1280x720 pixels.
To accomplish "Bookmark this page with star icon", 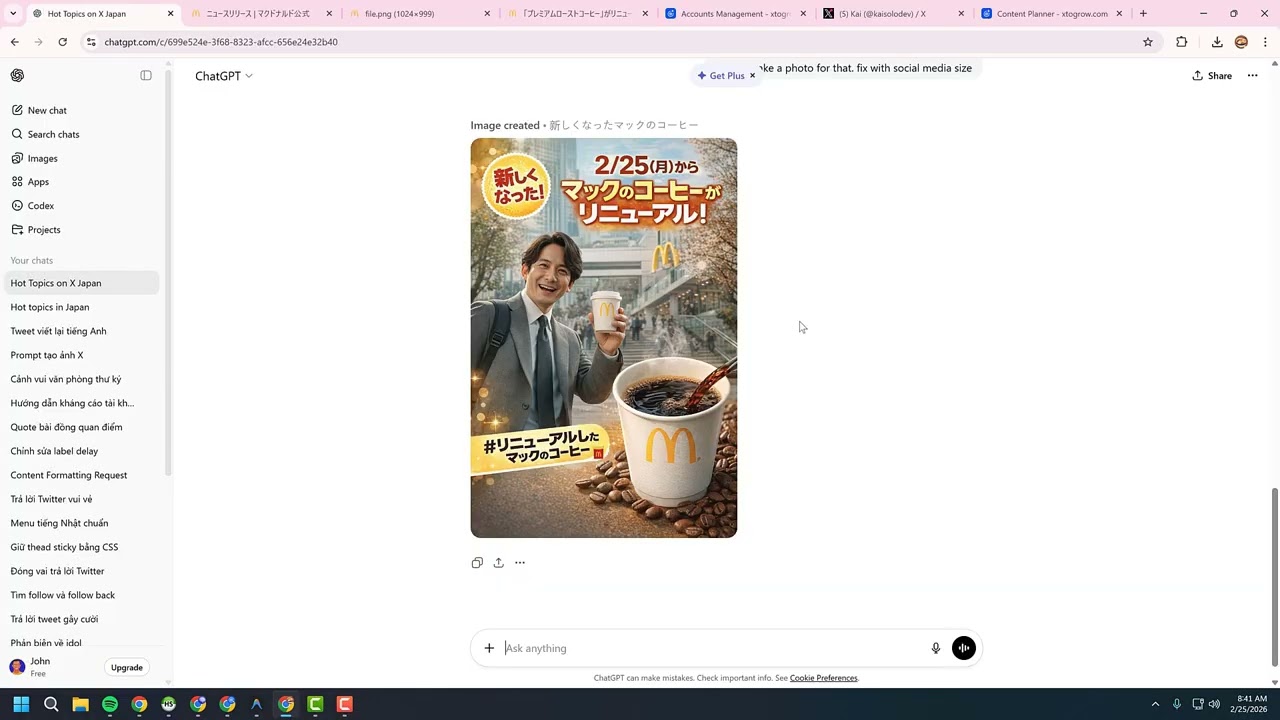I will (1148, 42).
